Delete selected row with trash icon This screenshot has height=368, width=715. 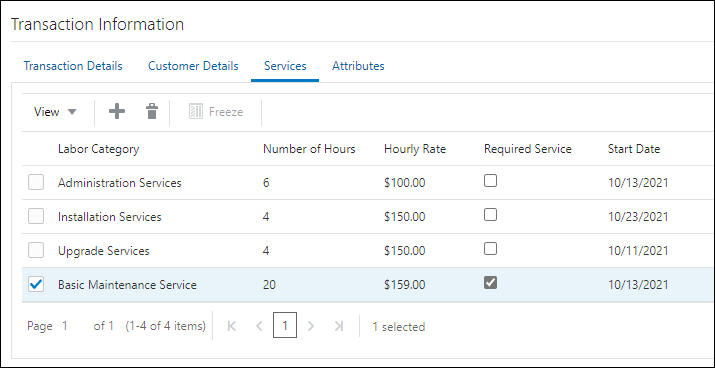151,111
